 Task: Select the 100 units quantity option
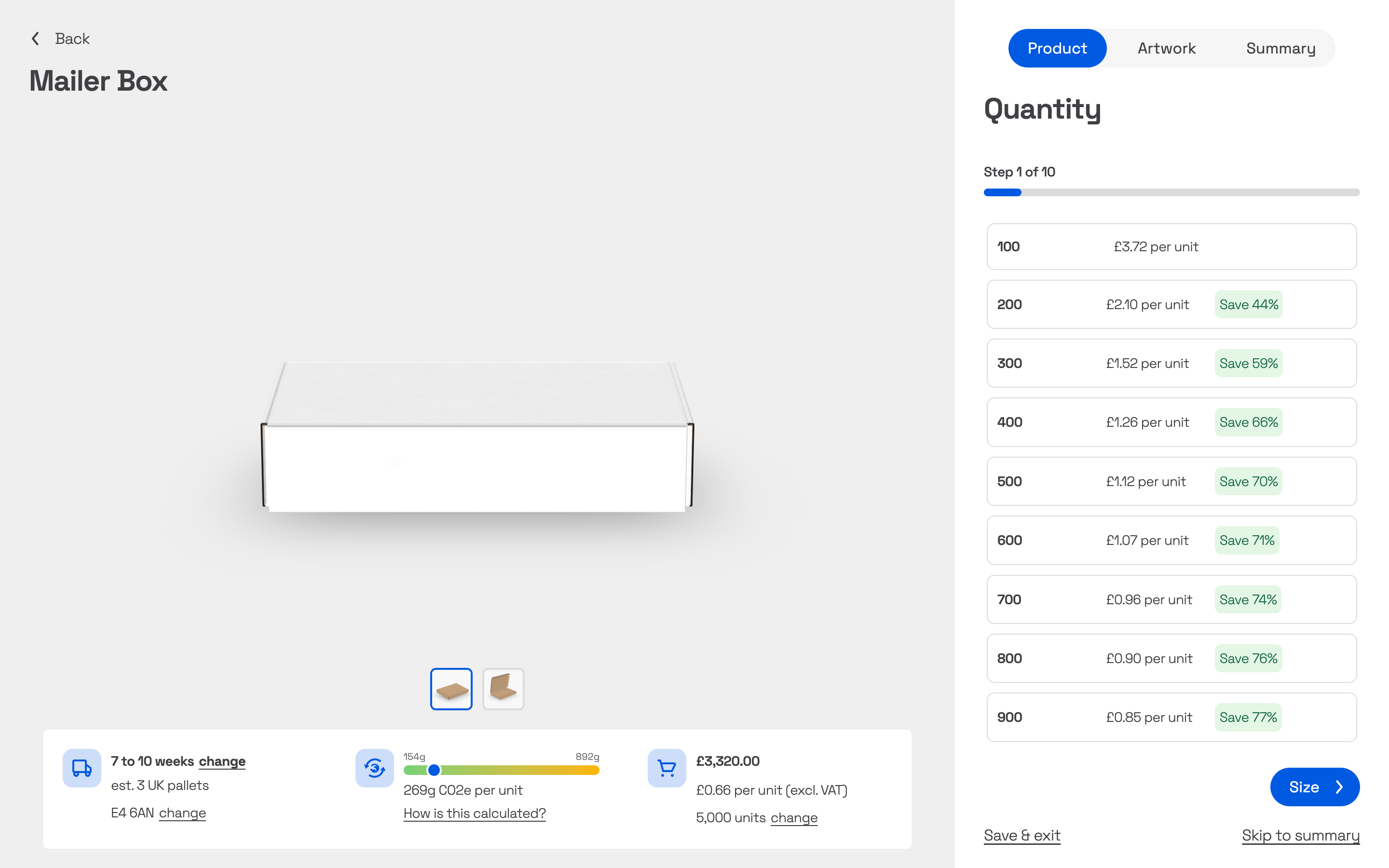pos(1171,247)
